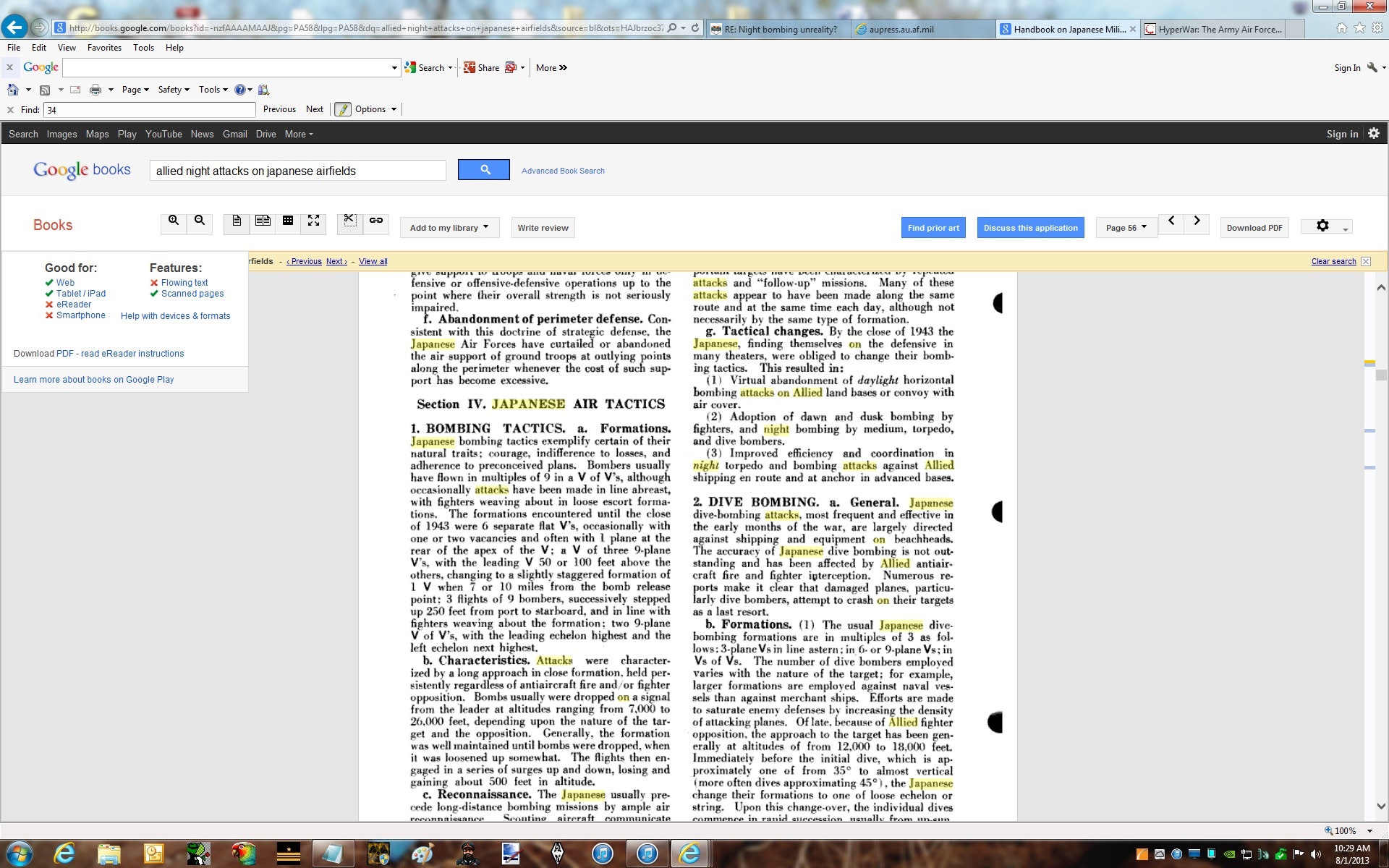Go to previous page arrow in viewer
This screenshot has height=868, width=1389.
(1171, 221)
